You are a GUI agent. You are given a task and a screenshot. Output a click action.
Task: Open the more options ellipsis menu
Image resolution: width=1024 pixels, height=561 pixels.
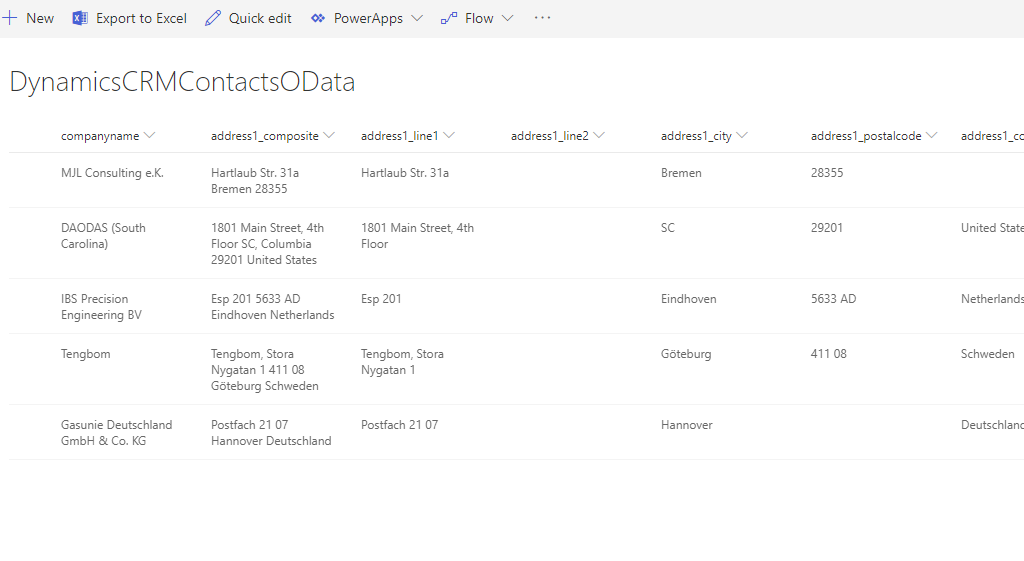click(x=542, y=18)
